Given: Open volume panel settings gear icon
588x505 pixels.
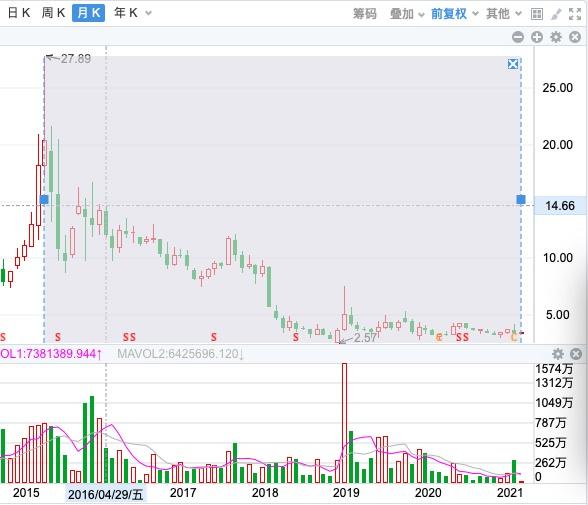Looking at the screenshot, I should 558,354.
